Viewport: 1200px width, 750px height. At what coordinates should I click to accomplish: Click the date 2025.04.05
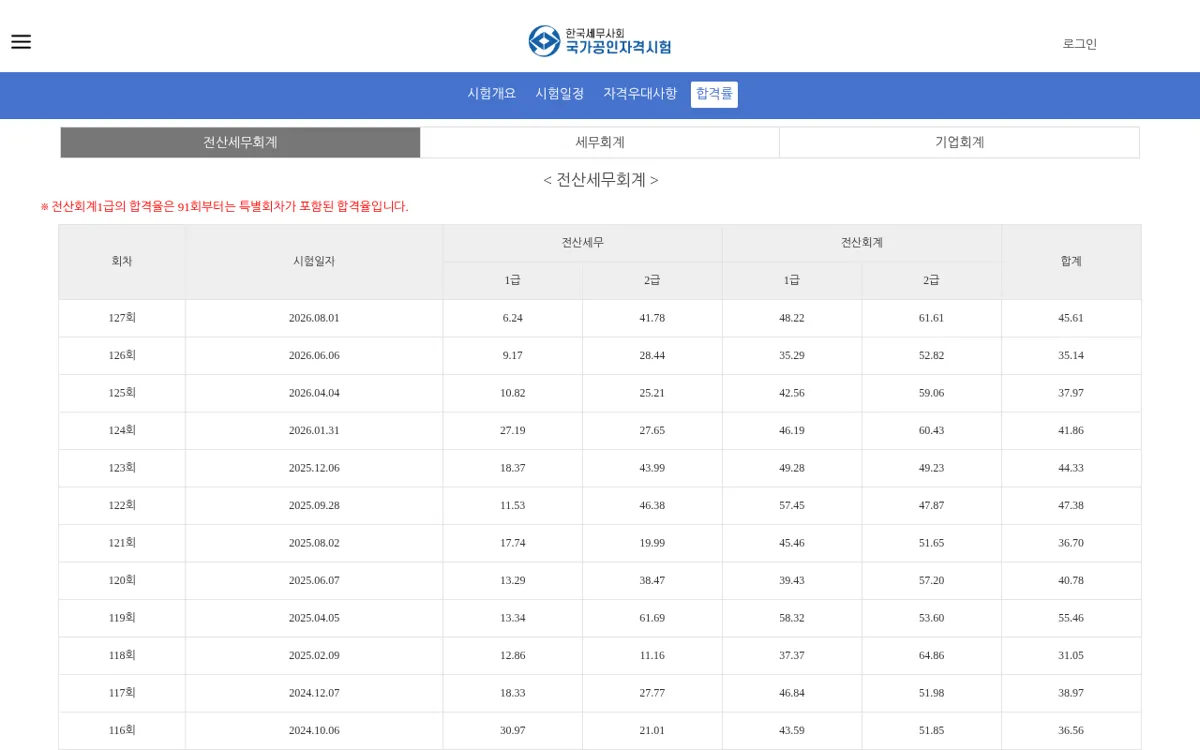[x=314, y=618]
